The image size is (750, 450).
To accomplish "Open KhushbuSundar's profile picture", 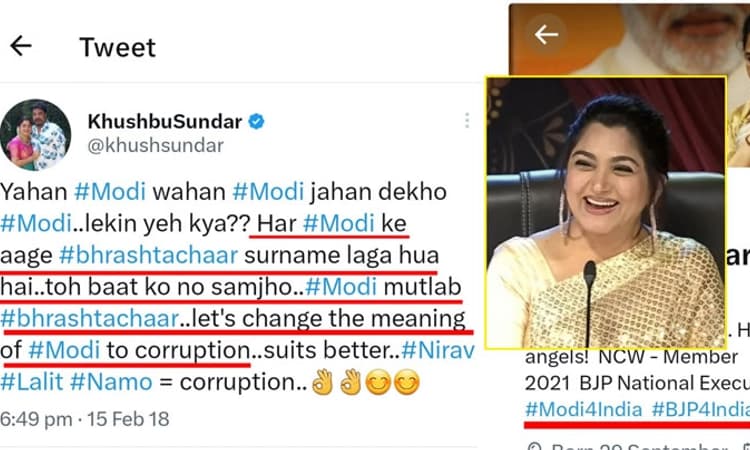I will [x=38, y=135].
